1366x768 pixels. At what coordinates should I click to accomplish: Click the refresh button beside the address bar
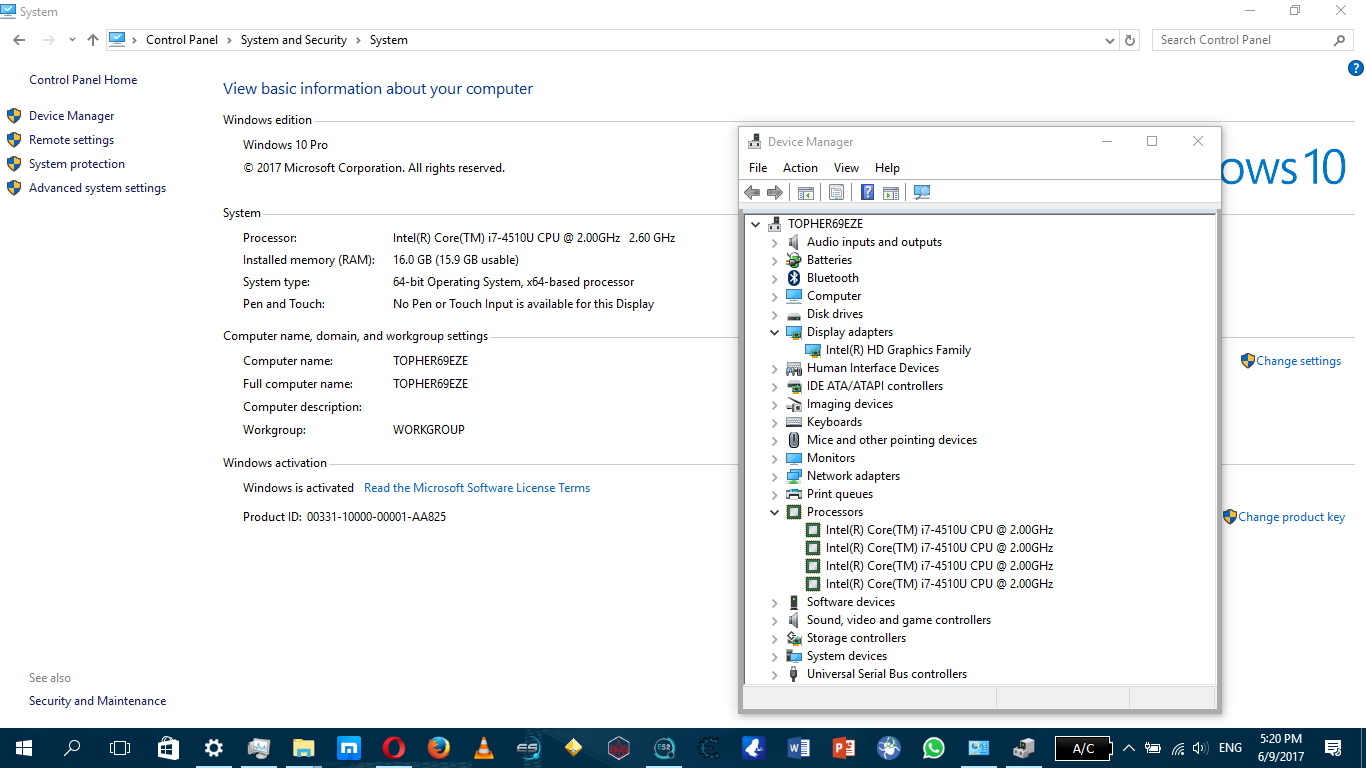coord(1130,40)
